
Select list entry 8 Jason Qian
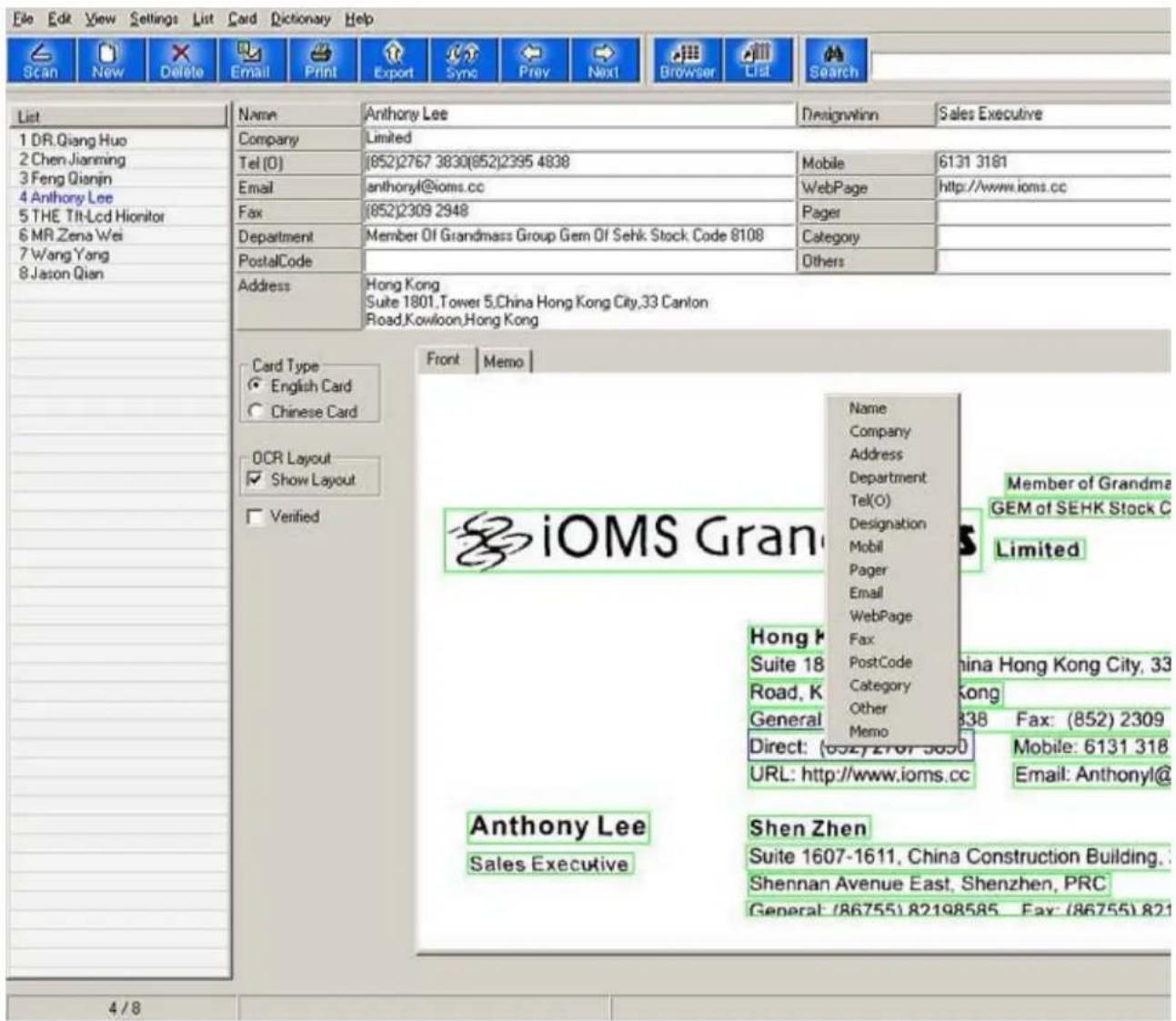[118, 274]
